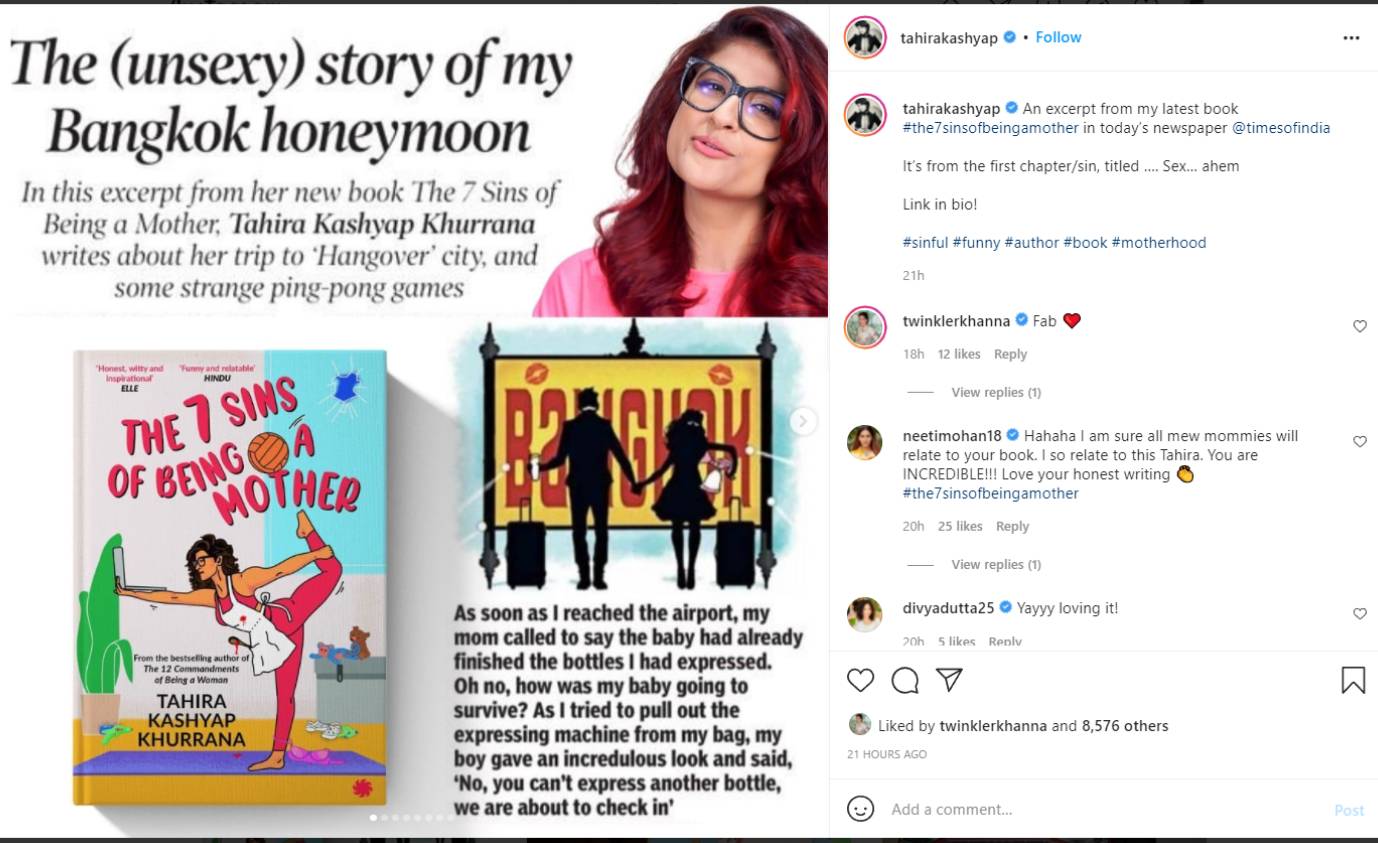Viewport: 1378px width, 843px height.
Task: Open #the7sinsofbeingamother hashtag in caption
Action: (990, 128)
